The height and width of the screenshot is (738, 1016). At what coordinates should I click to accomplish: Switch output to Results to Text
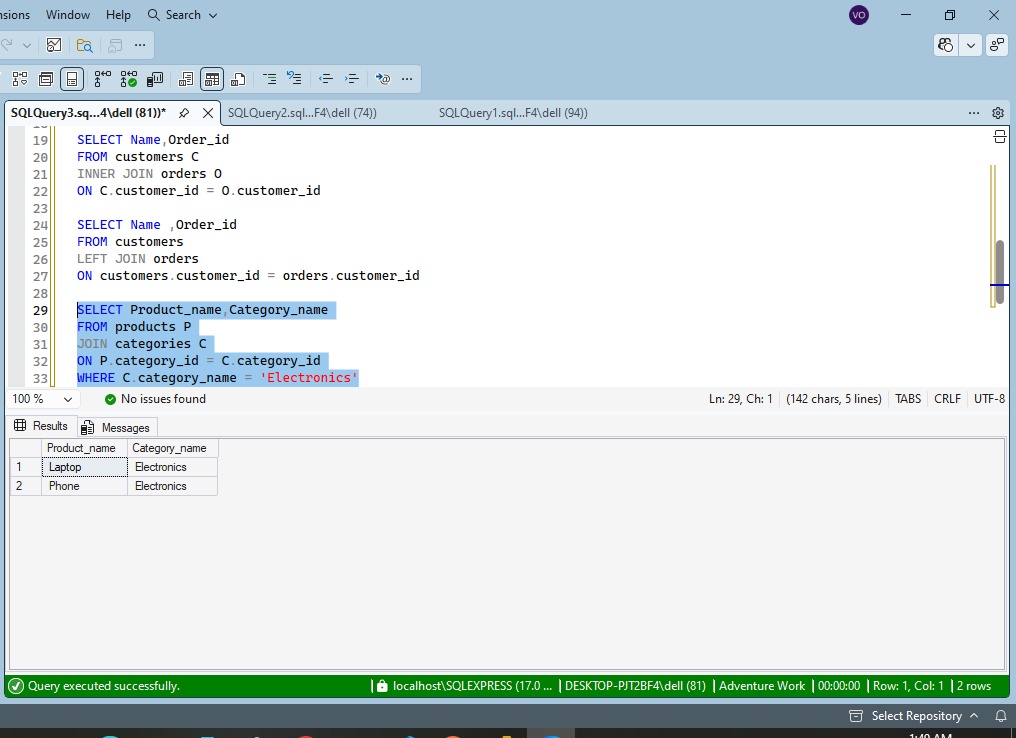186,79
